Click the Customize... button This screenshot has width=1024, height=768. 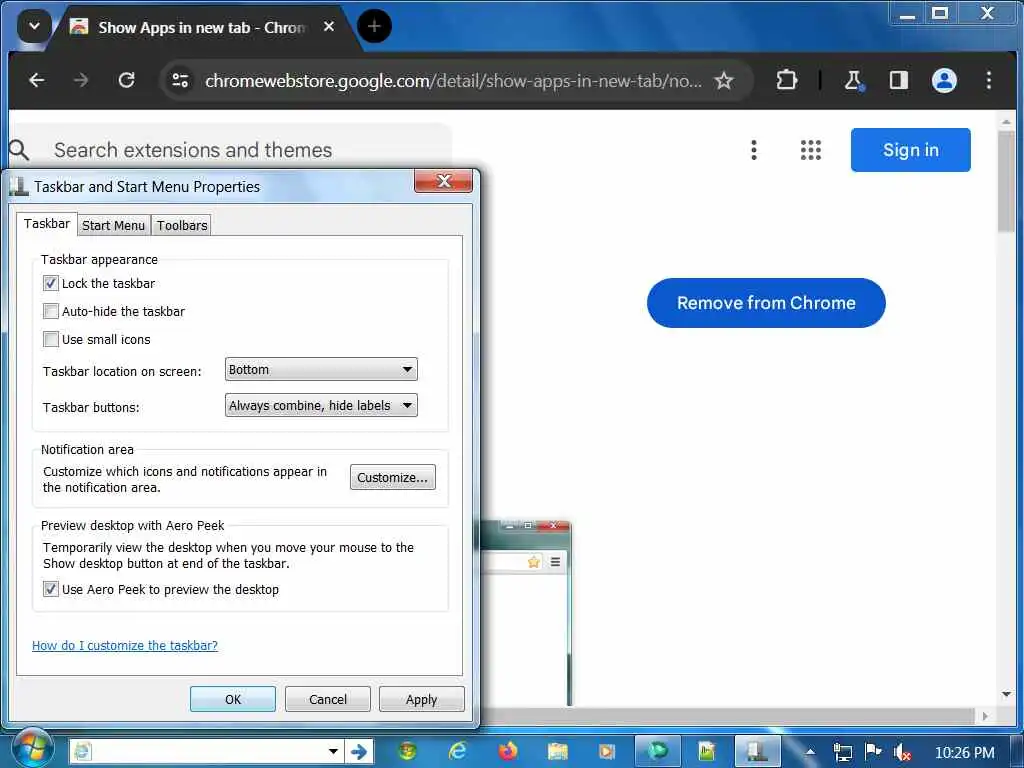point(392,477)
